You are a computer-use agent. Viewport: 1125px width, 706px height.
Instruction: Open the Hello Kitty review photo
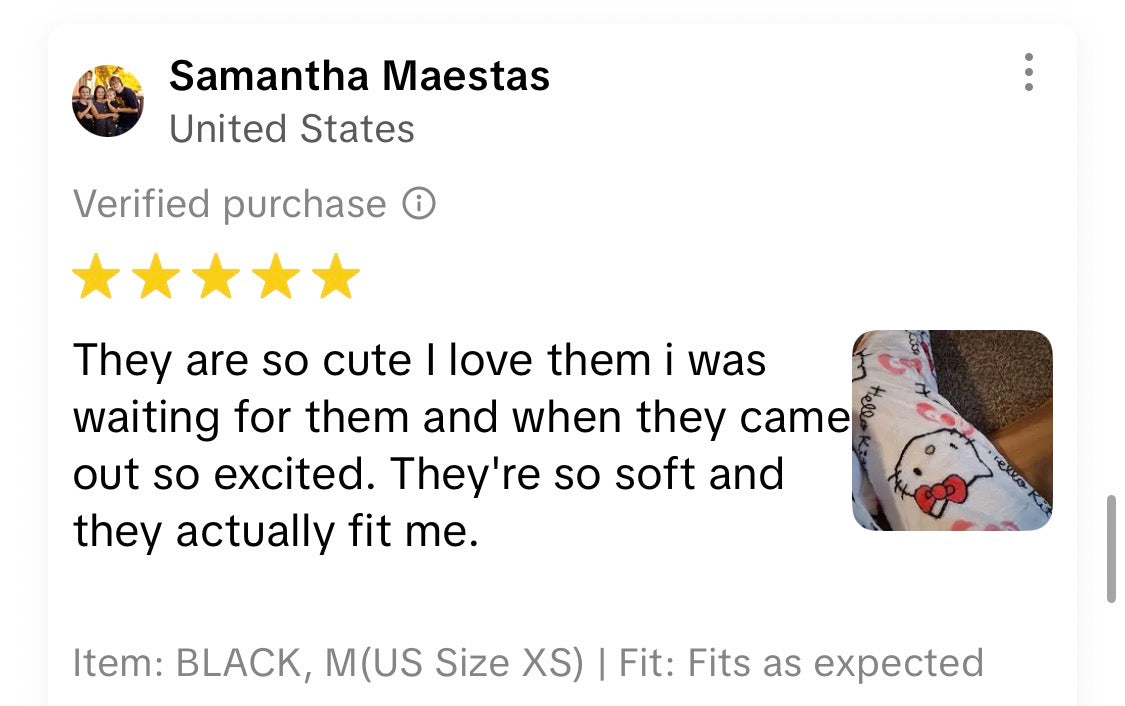pyautogui.click(x=951, y=430)
